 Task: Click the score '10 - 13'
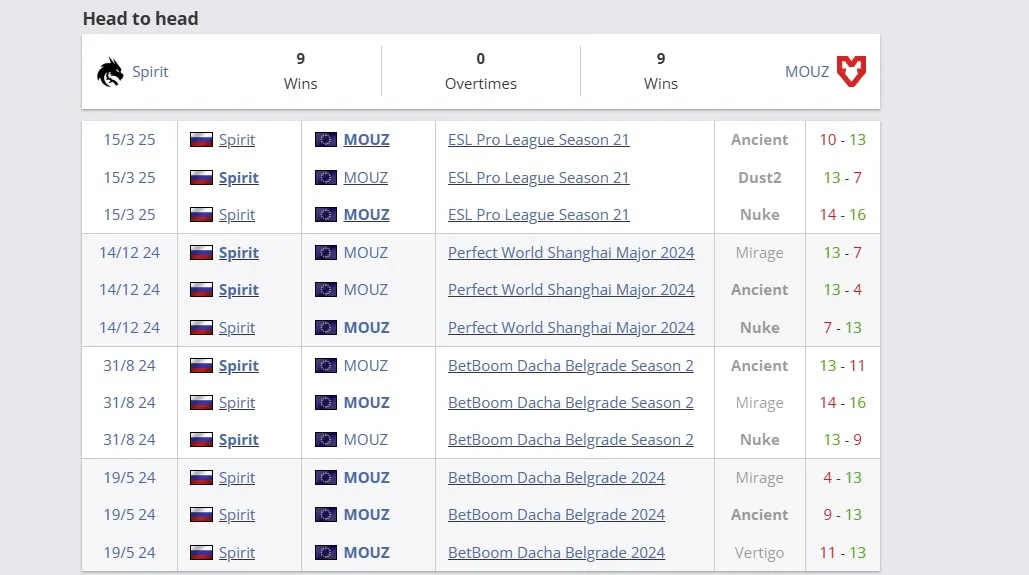[x=843, y=140]
